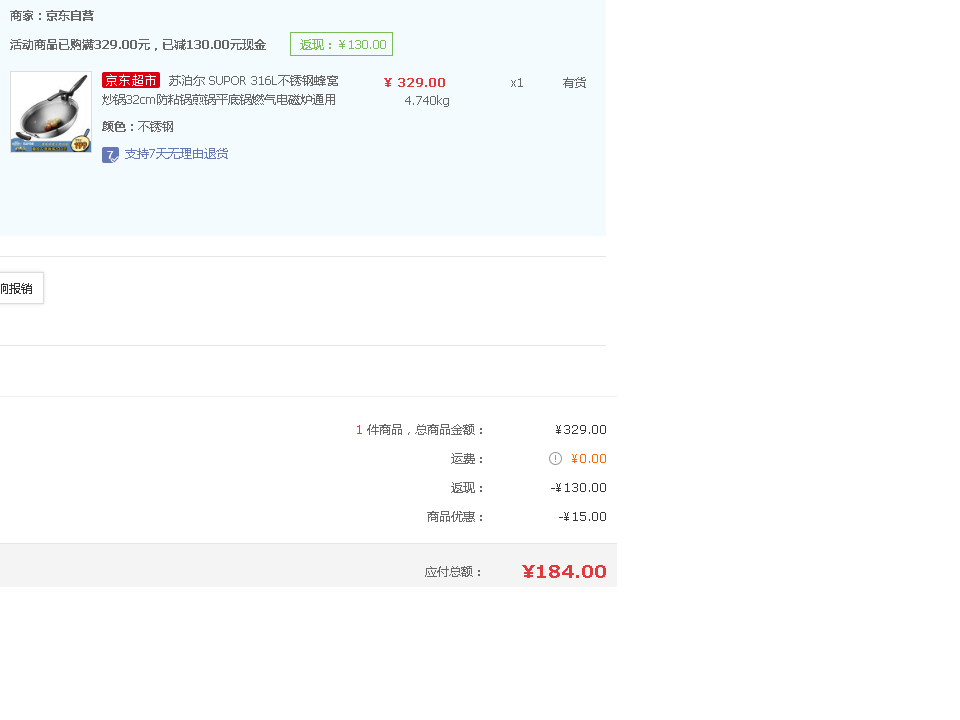
Task: Select the shipping fee ¥0.00
Action: 588,459
